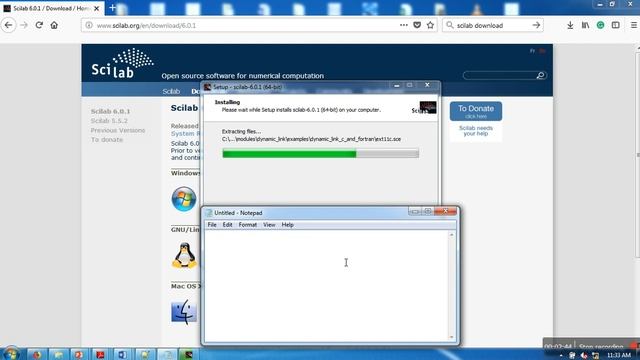
Task: Save page to Pocket icon
Action: (417, 25)
